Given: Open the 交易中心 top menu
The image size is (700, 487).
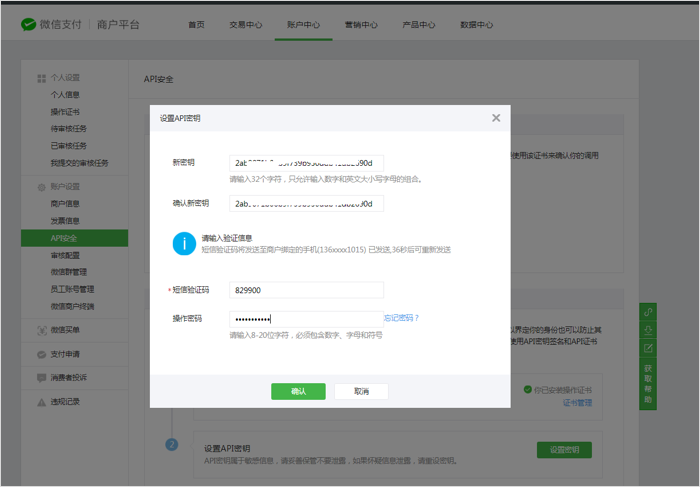Looking at the screenshot, I should (244, 24).
